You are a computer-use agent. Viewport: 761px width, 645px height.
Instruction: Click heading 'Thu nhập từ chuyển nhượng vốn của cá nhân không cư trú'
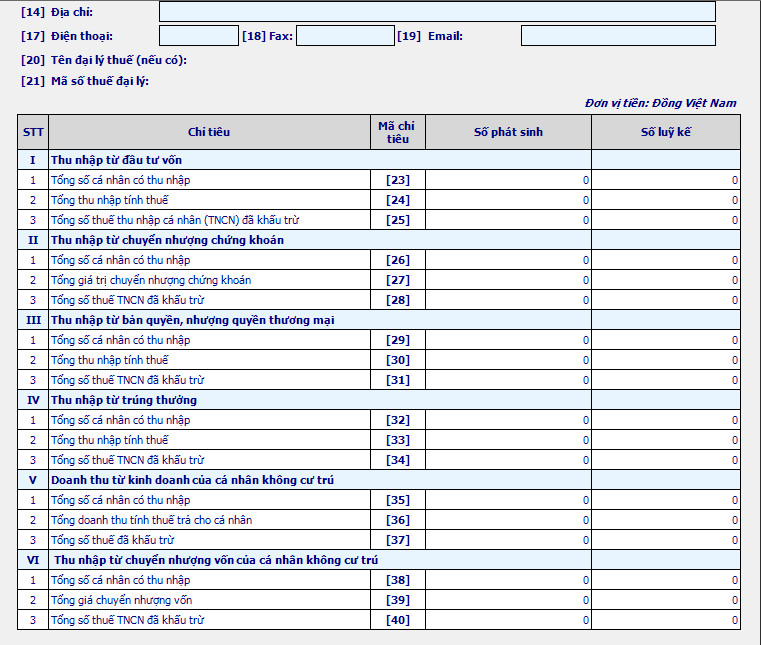click(216, 561)
